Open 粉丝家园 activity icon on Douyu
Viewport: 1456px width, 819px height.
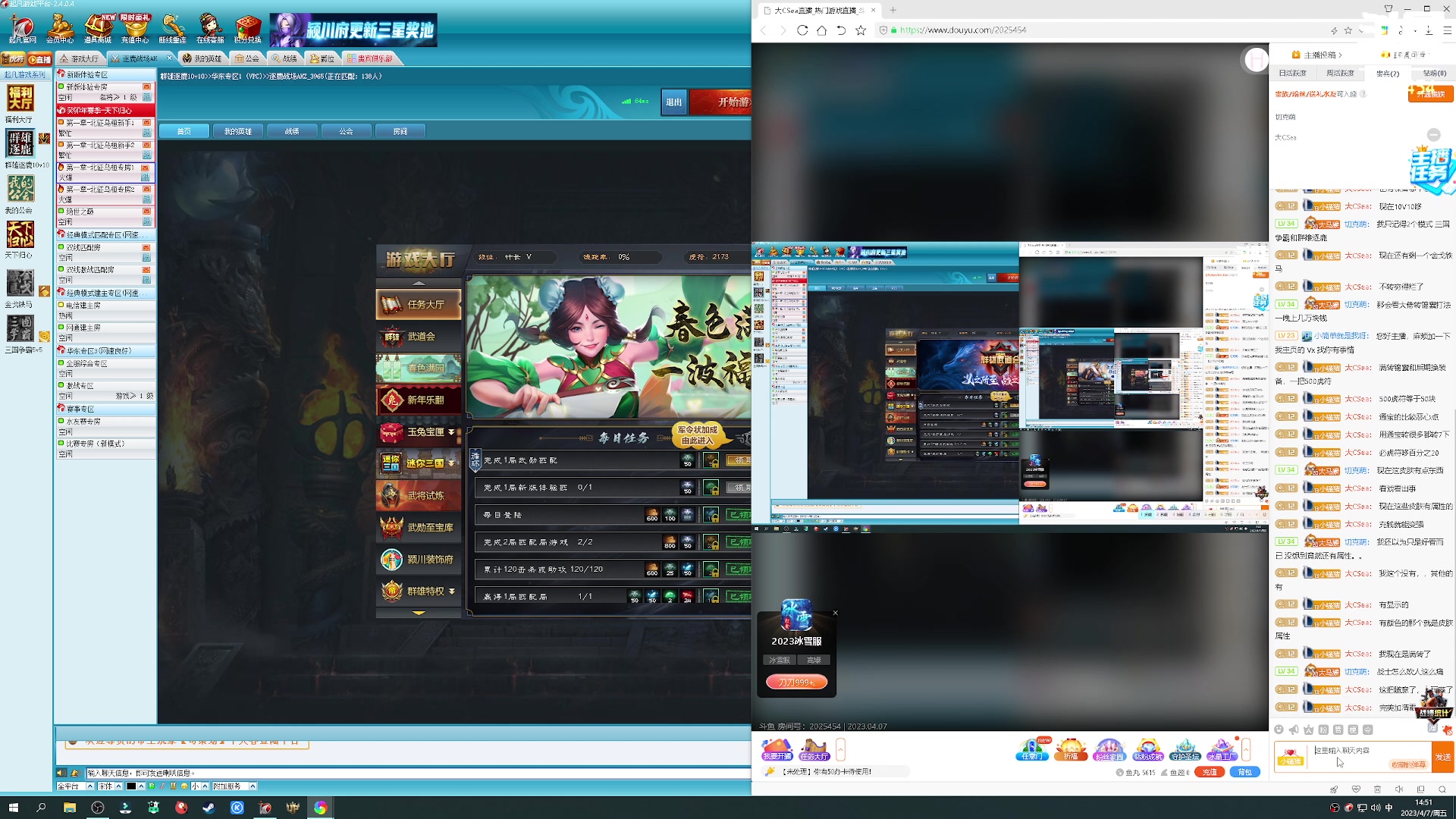1109,749
